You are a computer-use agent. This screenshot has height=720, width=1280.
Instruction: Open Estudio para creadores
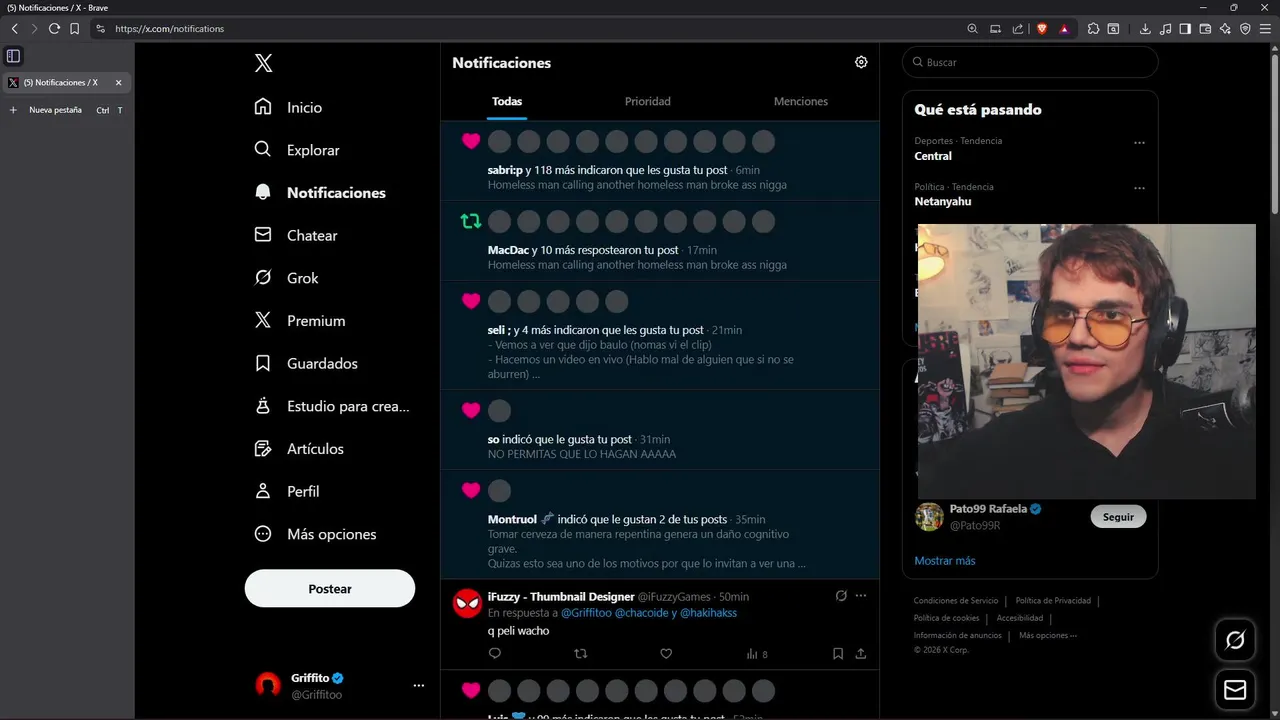pos(333,406)
